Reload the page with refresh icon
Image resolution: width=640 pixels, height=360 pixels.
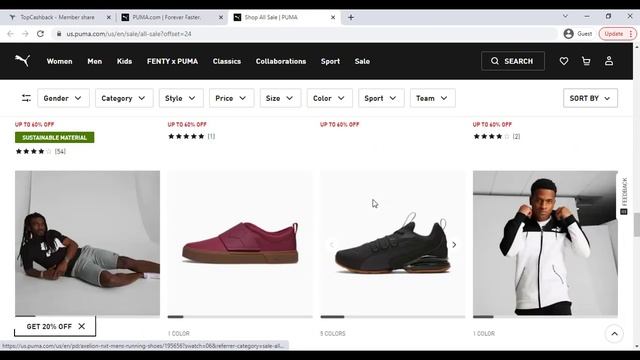[40, 34]
